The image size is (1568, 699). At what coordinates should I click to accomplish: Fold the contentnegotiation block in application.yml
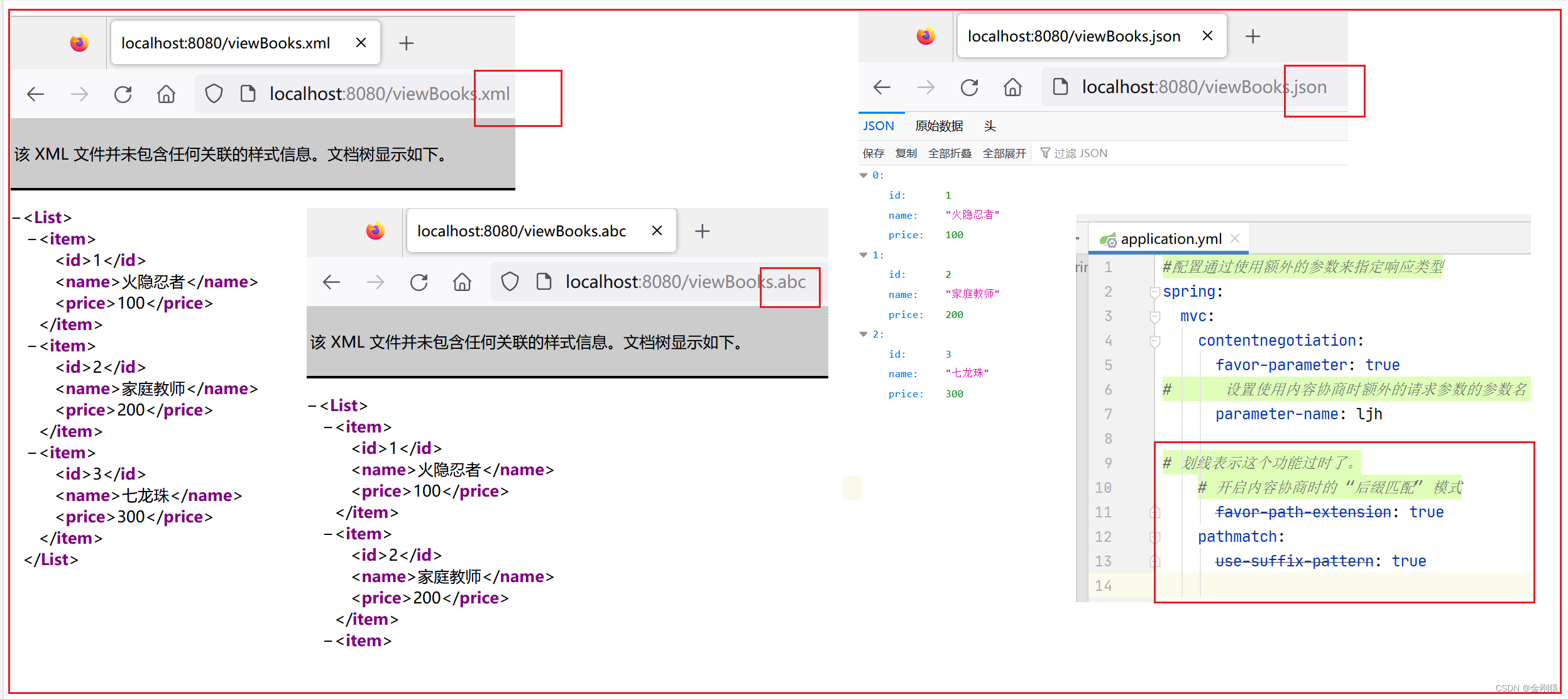[x=1154, y=341]
